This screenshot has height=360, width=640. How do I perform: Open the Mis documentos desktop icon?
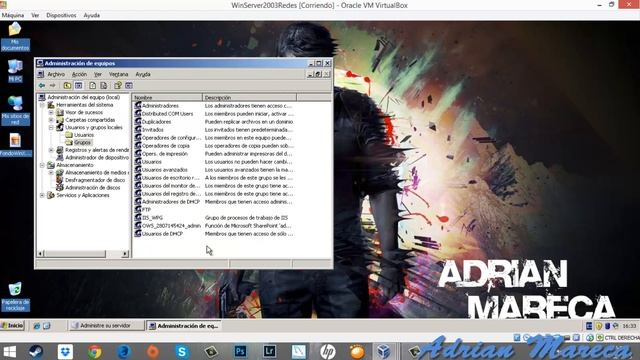pos(15,37)
